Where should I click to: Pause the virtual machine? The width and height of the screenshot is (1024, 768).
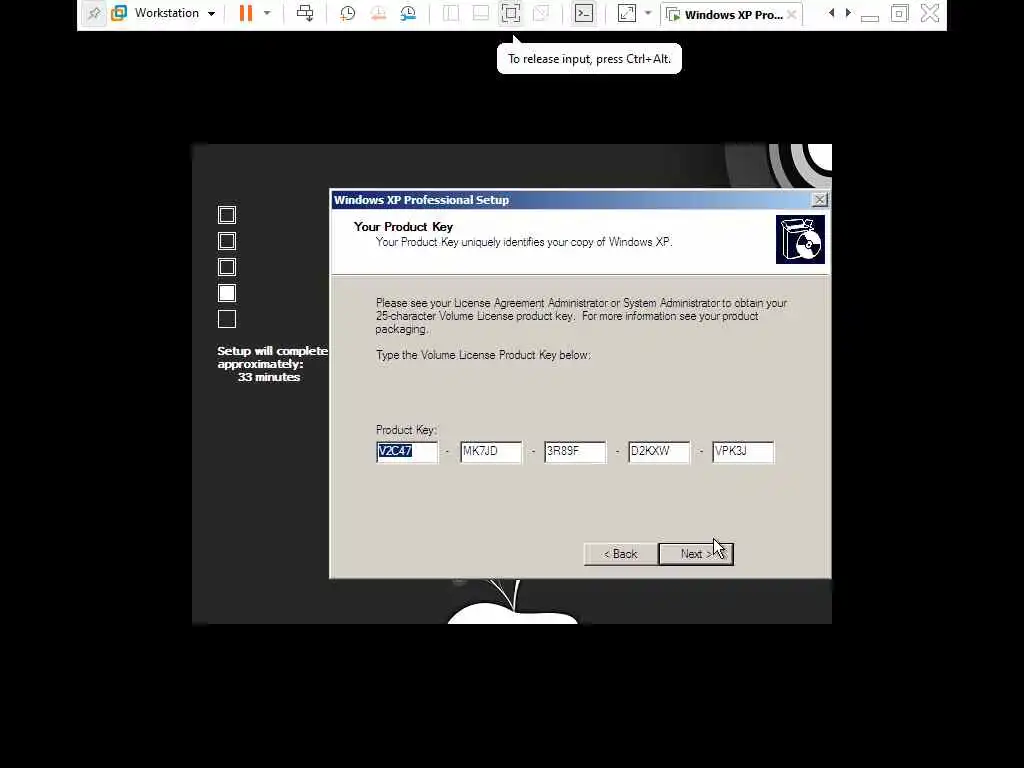[x=246, y=13]
